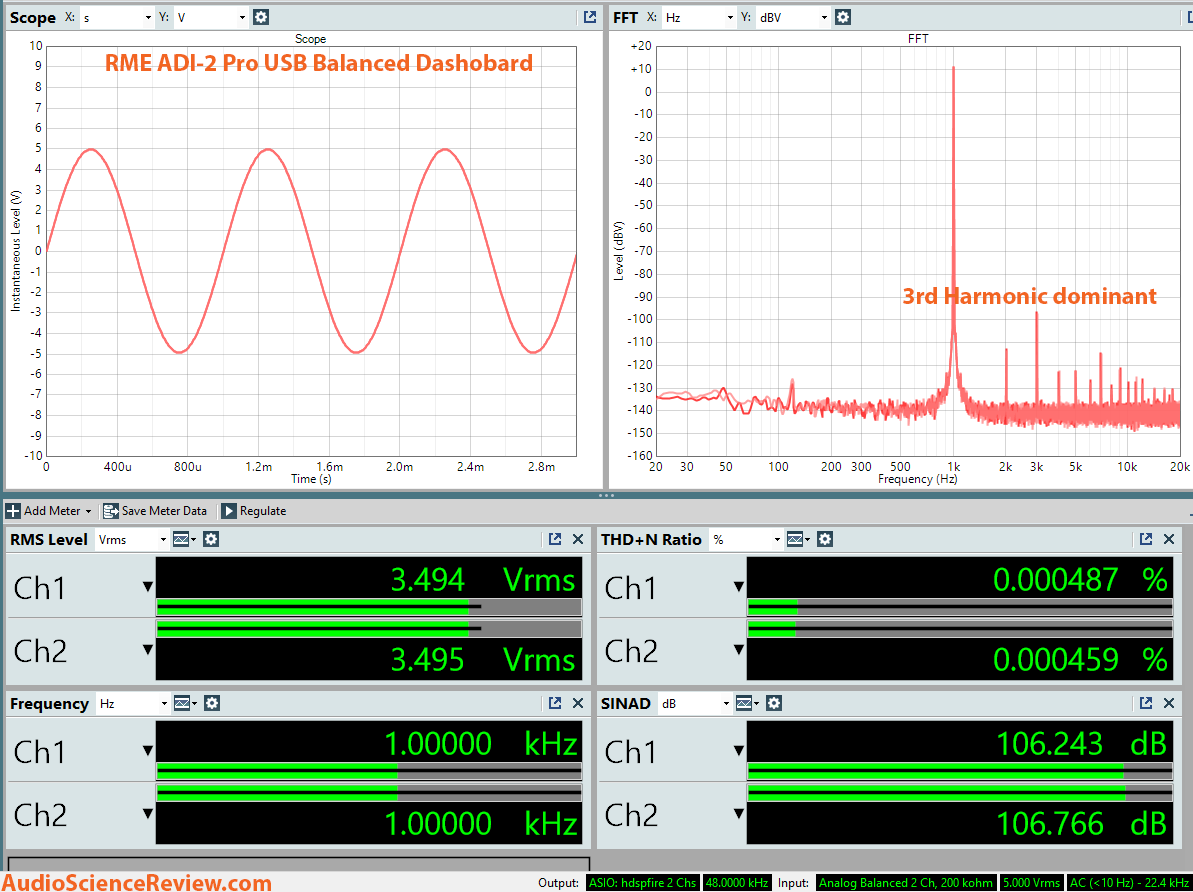Click the 106.243 dB SINAD reading
The height and width of the screenshot is (892, 1193).
[x=1081, y=744]
